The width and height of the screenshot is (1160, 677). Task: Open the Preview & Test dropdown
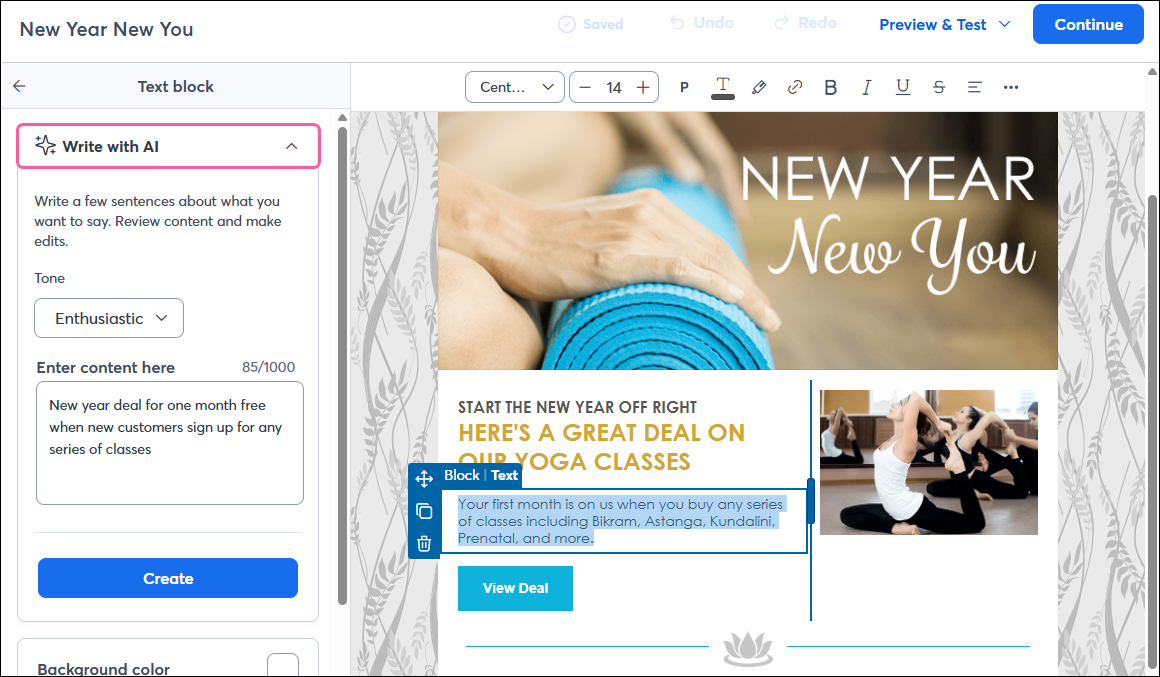point(944,24)
